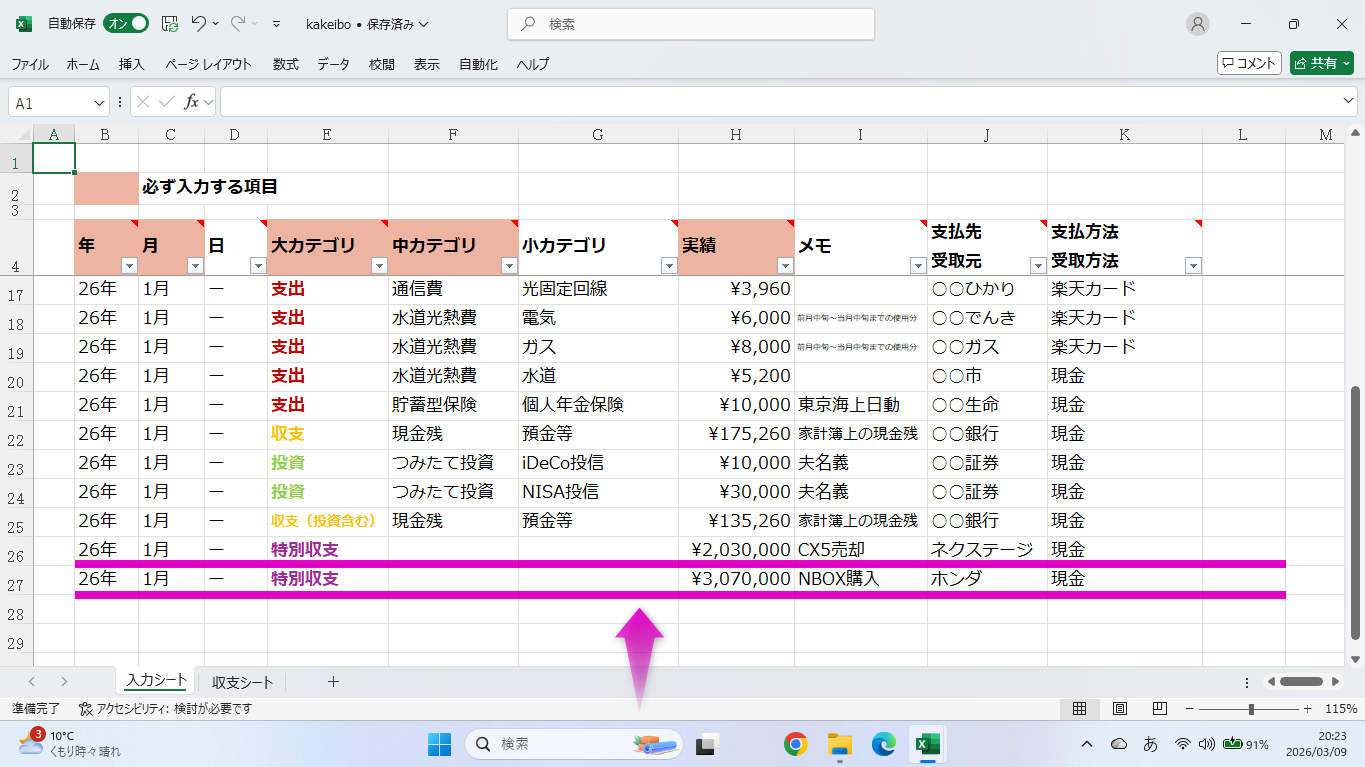This screenshot has height=767, width=1365.
Task: Open the 実績 column filter dropdown
Action: pos(785,266)
